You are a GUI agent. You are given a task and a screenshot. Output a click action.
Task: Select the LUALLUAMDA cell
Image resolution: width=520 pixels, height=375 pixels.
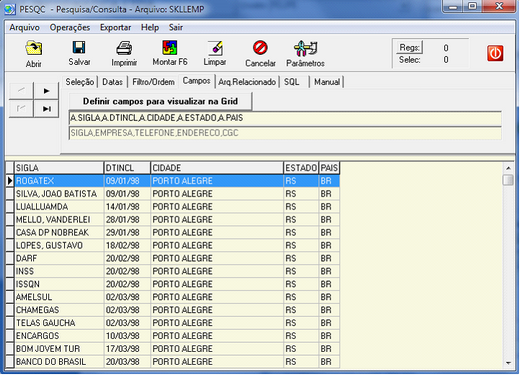coord(59,207)
